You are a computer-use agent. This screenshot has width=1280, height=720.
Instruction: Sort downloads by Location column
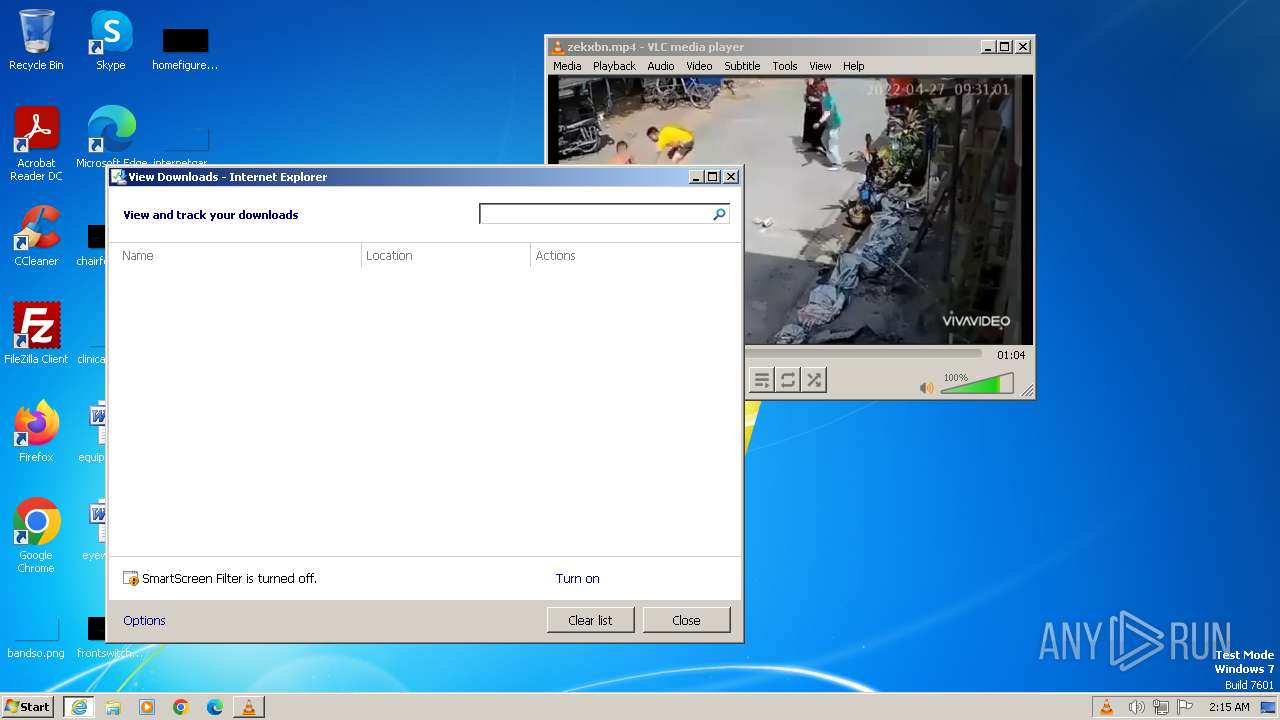pyautogui.click(x=446, y=256)
